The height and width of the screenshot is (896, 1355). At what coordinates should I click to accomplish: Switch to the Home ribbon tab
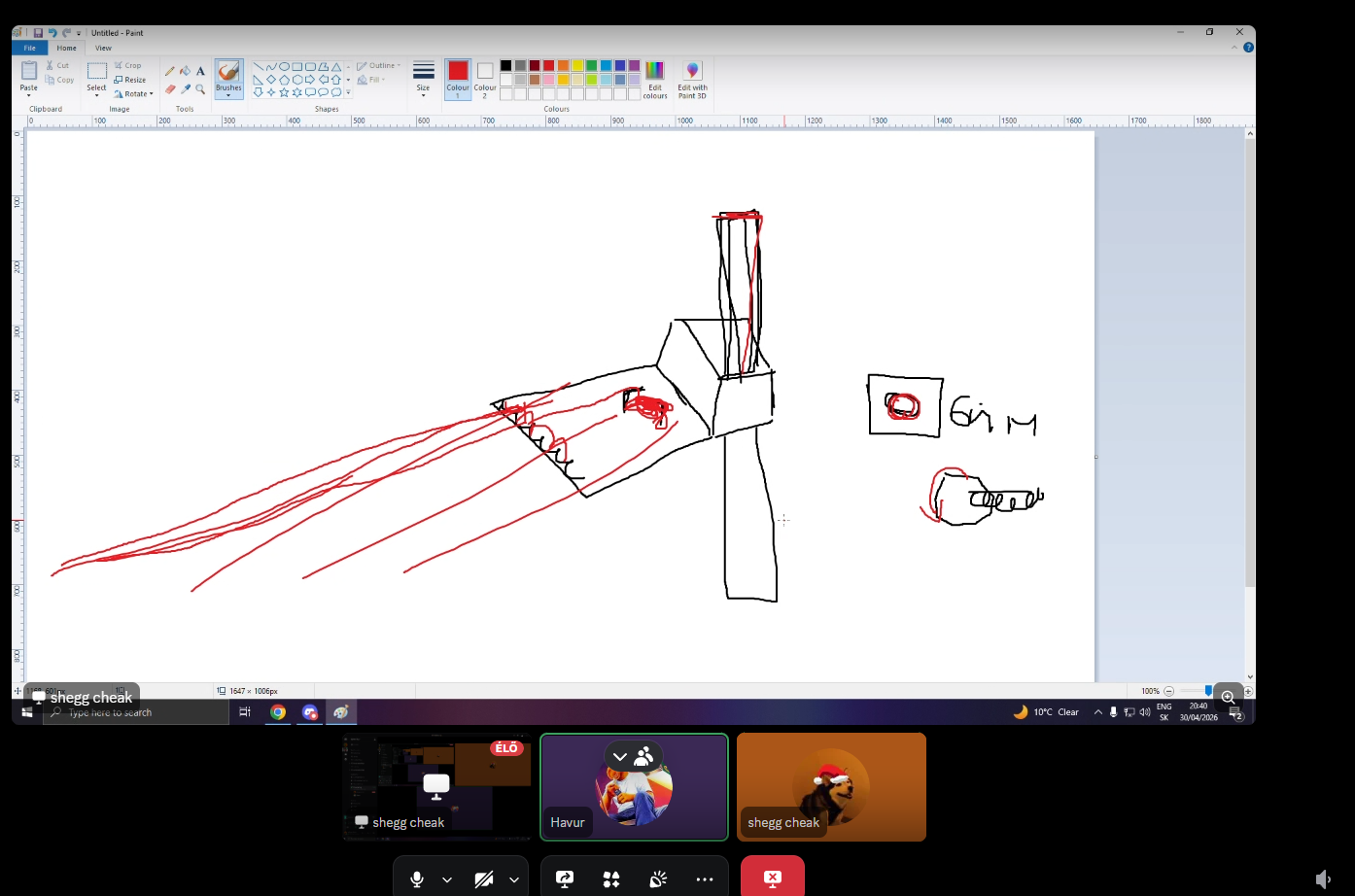click(66, 48)
